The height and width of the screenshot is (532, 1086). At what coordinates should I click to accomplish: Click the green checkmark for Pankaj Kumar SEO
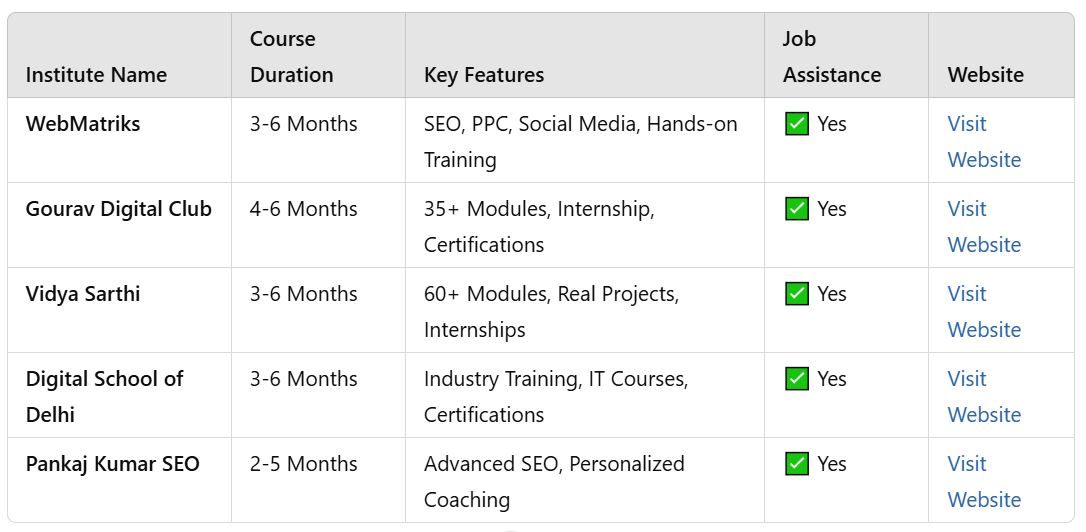point(797,465)
